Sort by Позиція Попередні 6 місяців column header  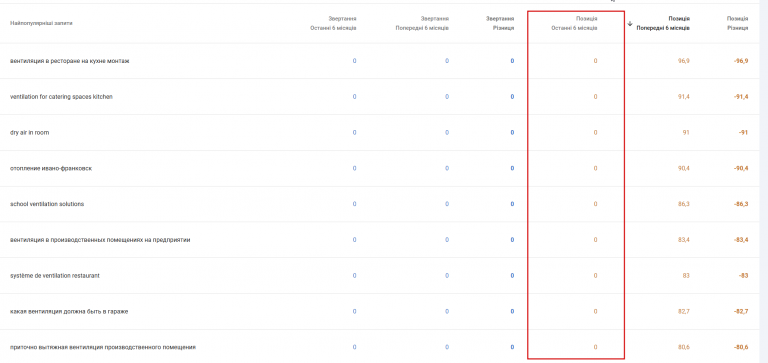point(663,23)
